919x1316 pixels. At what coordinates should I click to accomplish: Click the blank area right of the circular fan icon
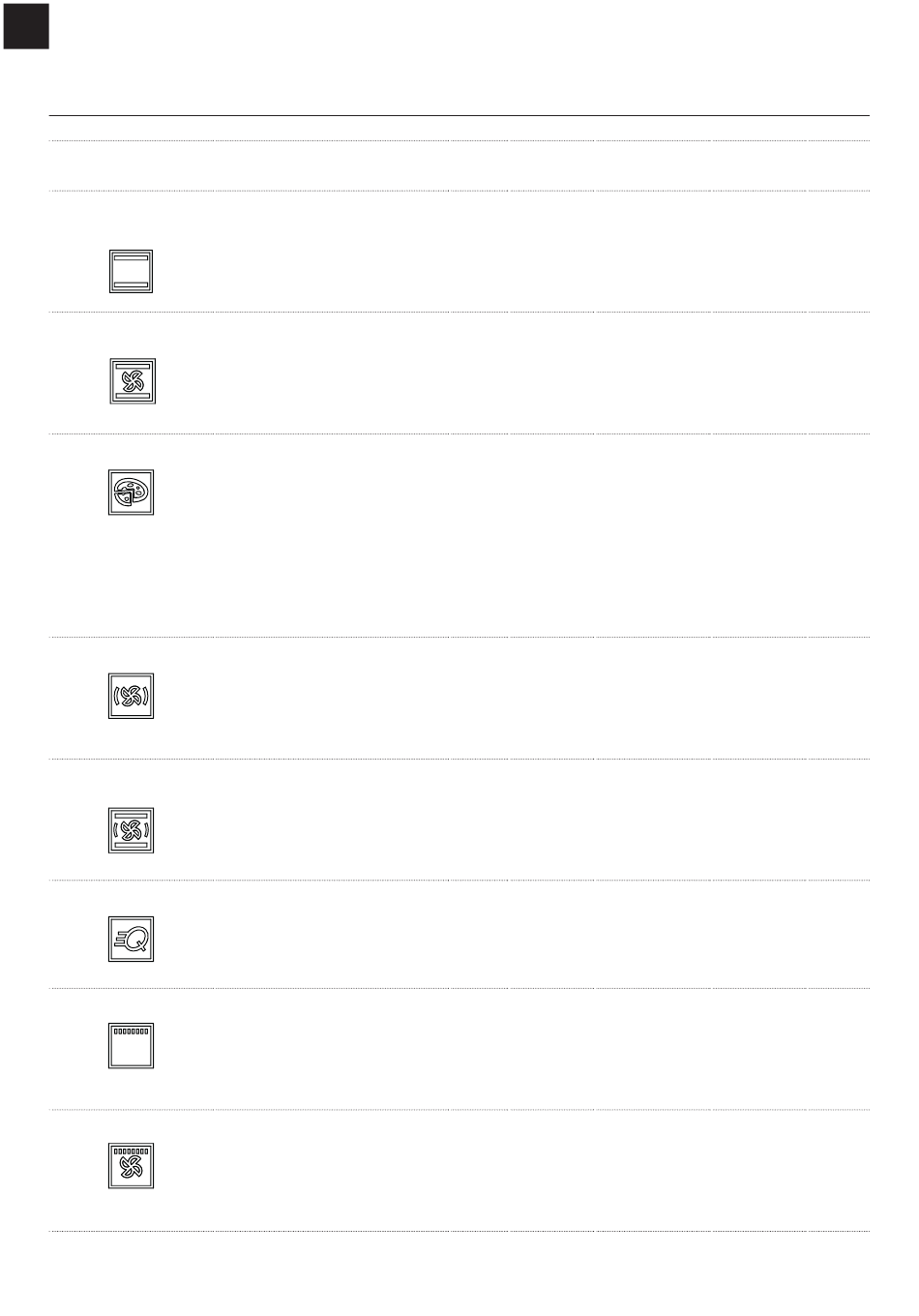[513, 698]
